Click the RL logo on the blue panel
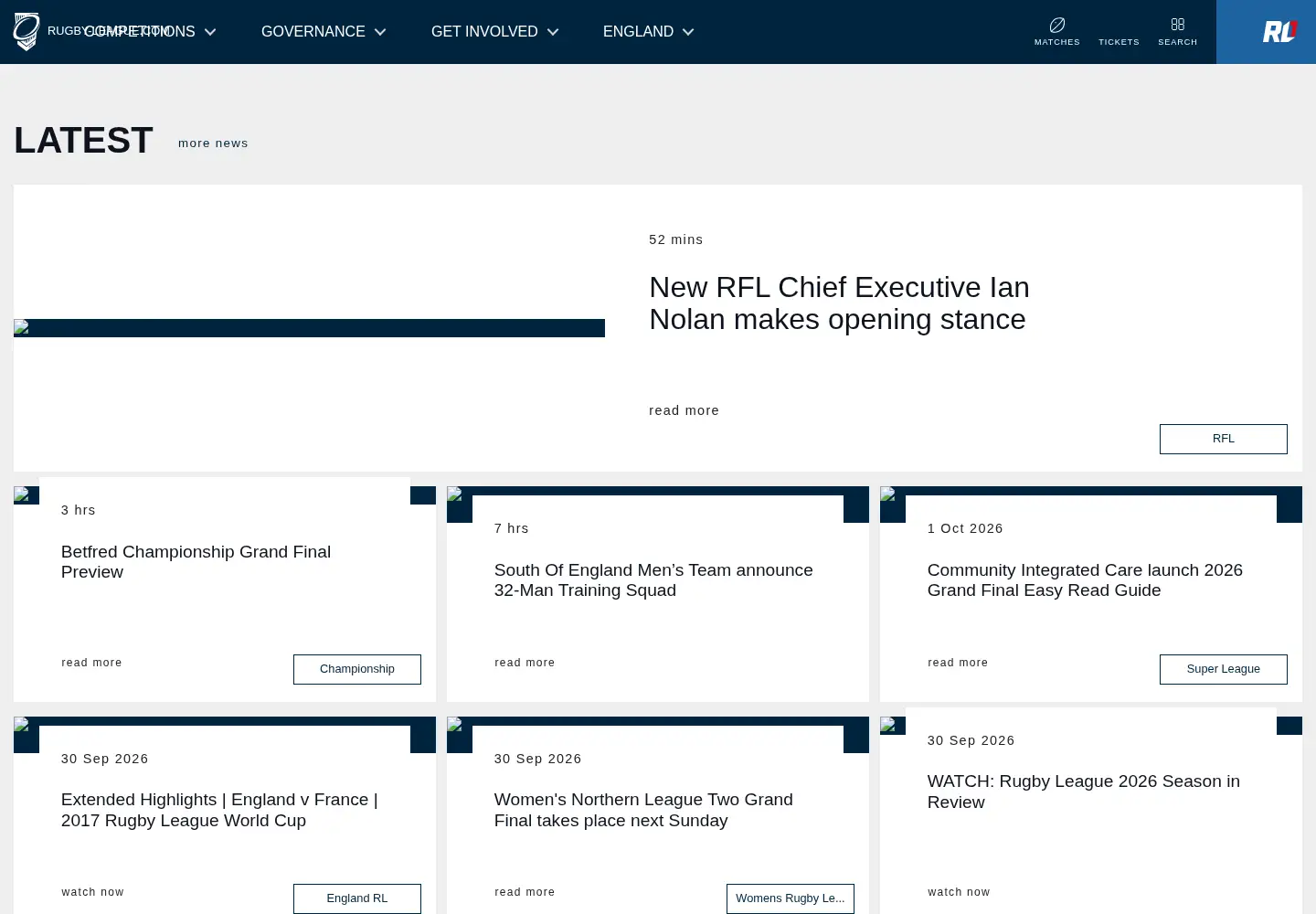Viewport: 1316px width, 914px height. click(x=1279, y=32)
